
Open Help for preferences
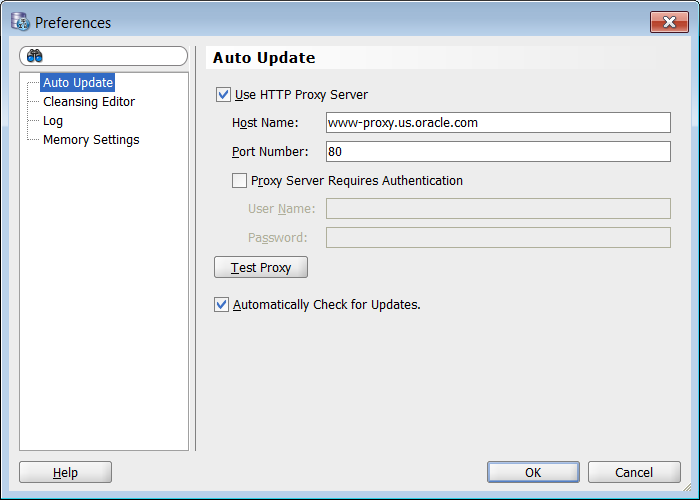65,472
